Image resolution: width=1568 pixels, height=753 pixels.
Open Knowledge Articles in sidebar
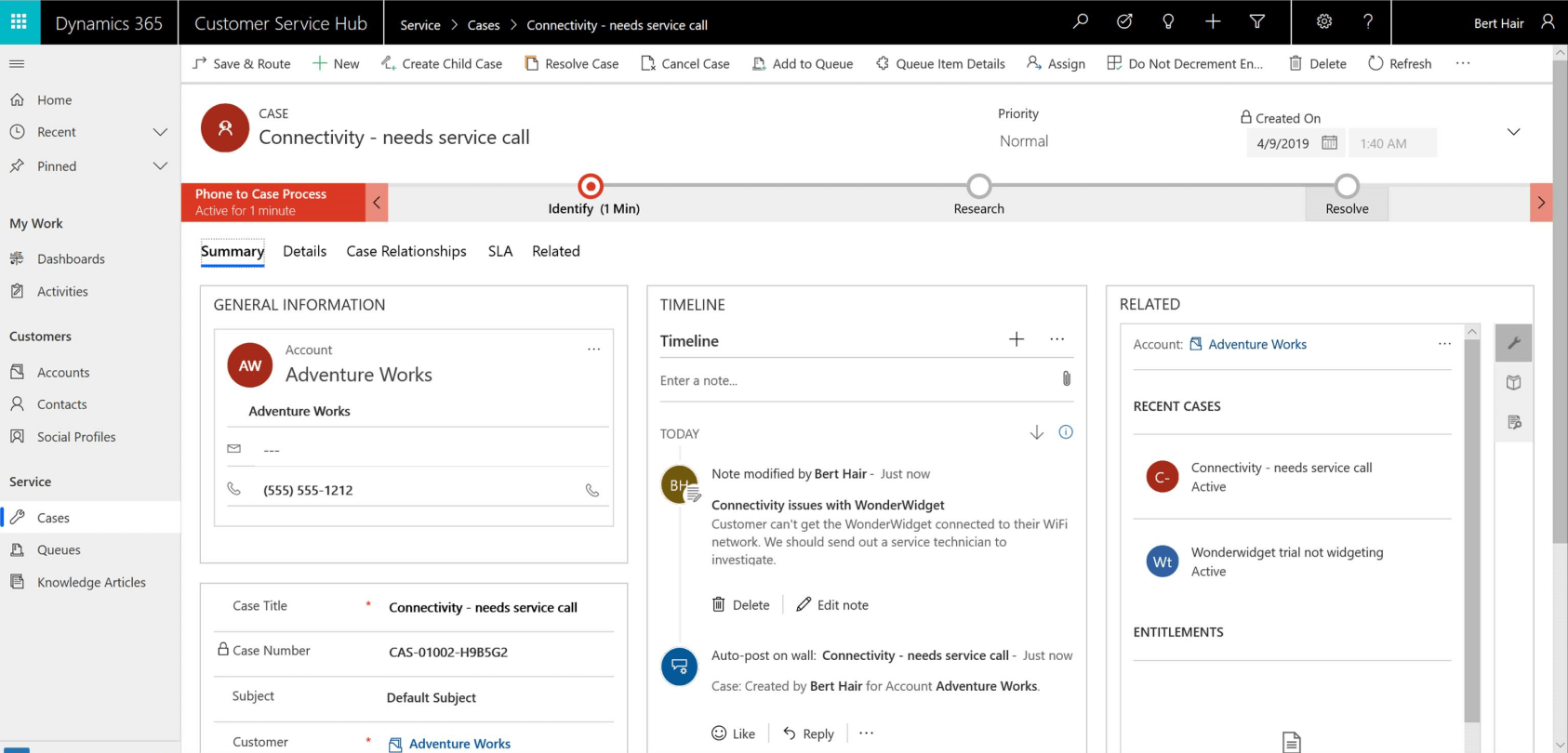(x=90, y=582)
